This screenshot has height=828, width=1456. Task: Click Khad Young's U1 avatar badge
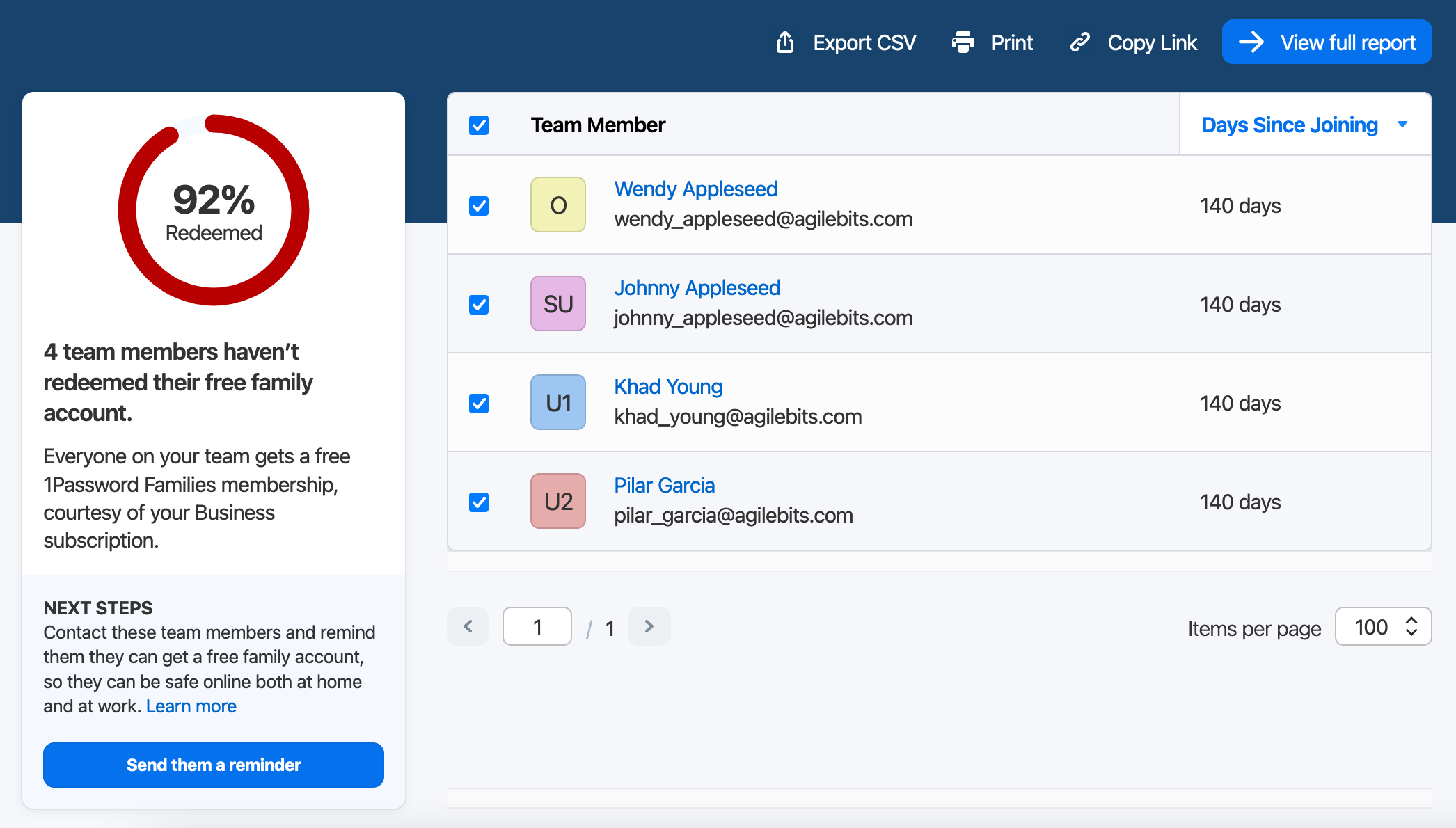click(x=557, y=402)
